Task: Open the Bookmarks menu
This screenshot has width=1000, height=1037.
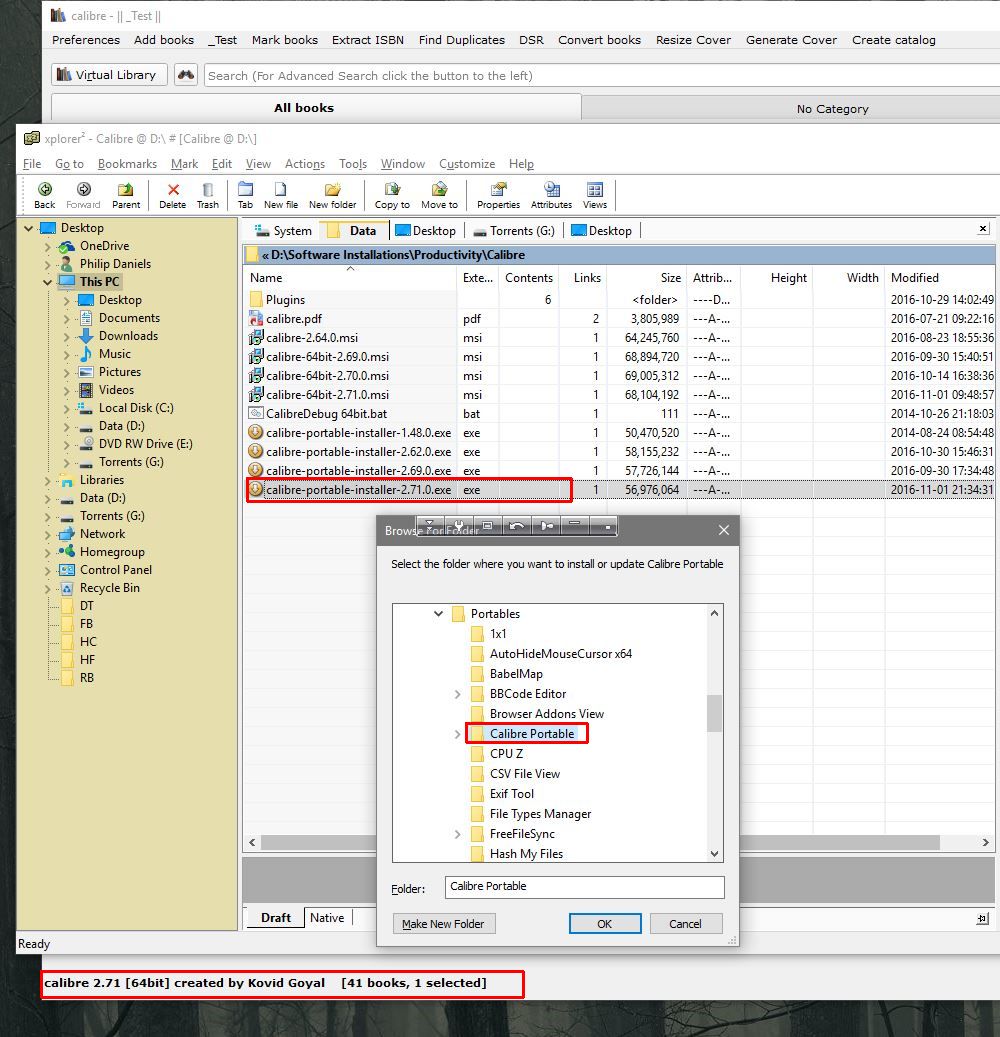Action: coord(127,164)
